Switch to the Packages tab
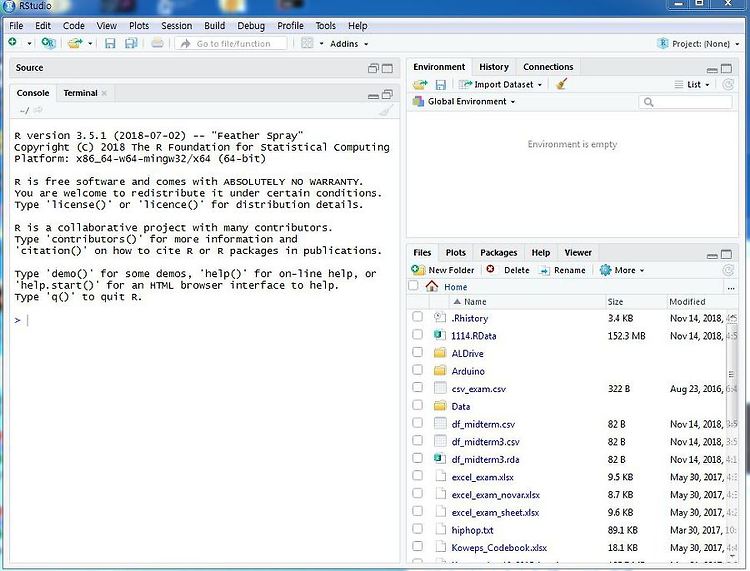 click(498, 253)
